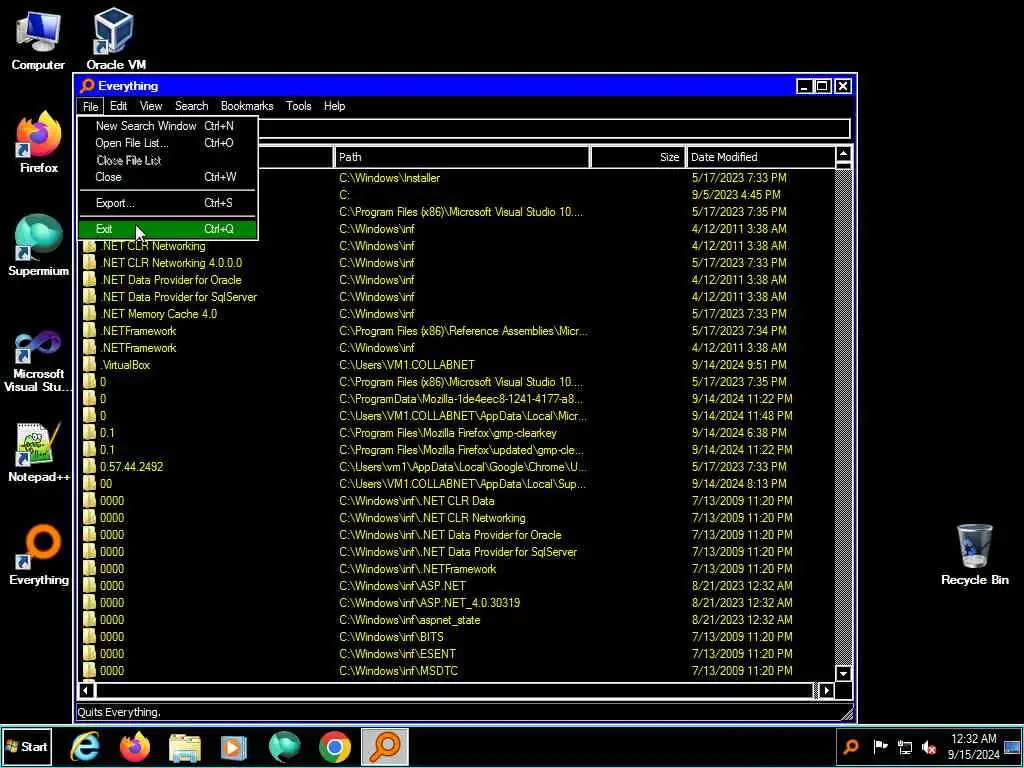Select the Supermium desktop shortcut
Screen dimensions: 1024x768
(x=39, y=245)
